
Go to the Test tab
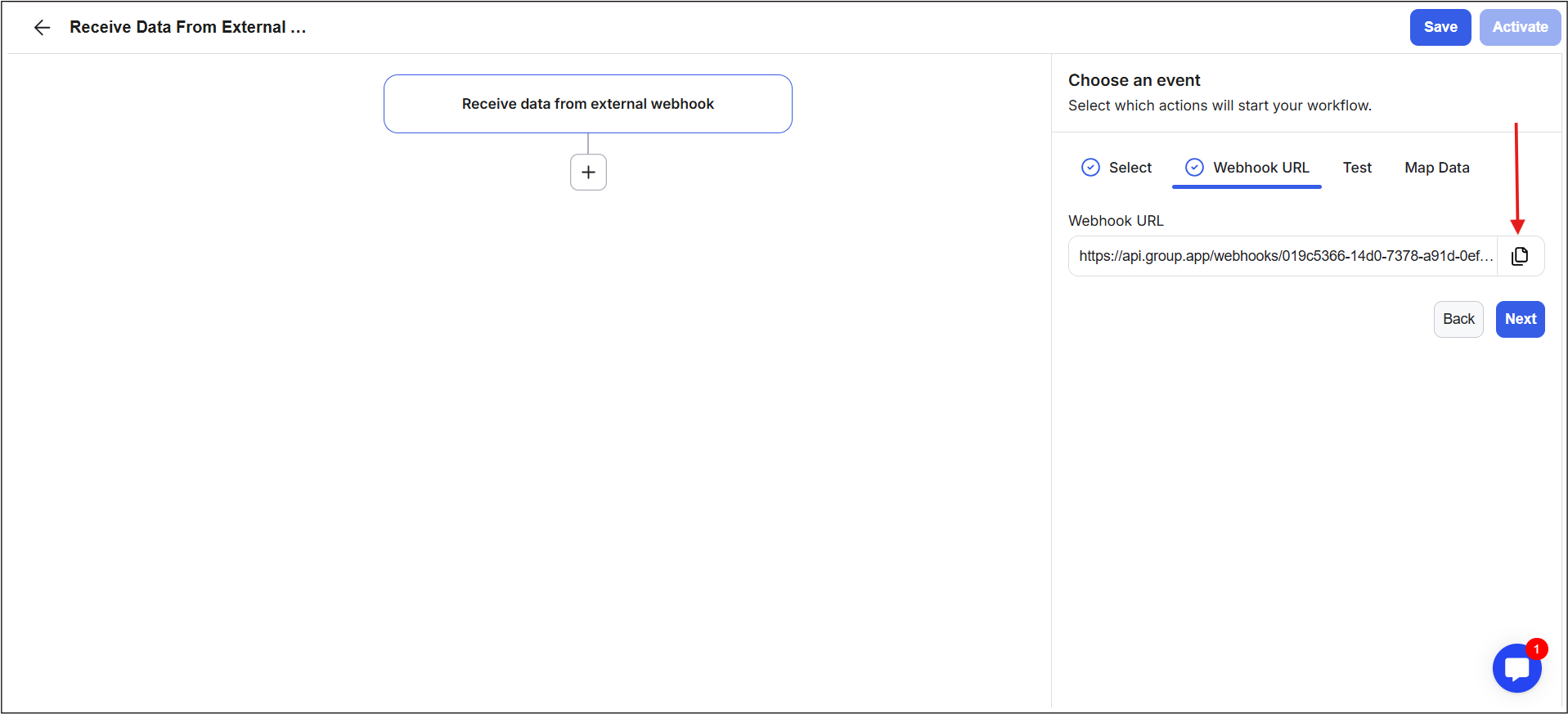tap(1357, 168)
